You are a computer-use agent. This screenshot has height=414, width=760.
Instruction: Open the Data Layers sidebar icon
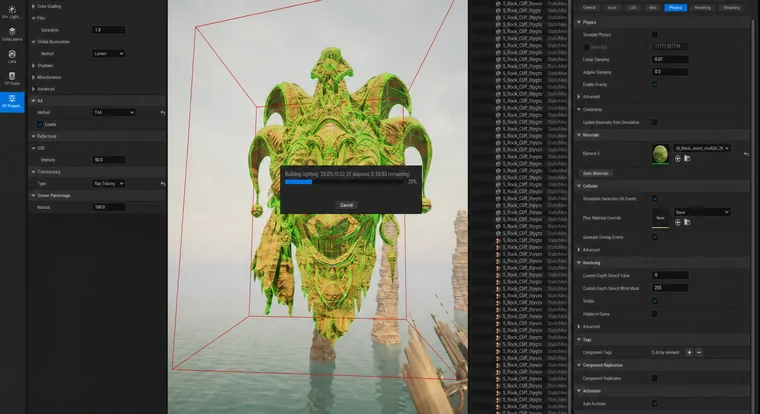coord(12,34)
